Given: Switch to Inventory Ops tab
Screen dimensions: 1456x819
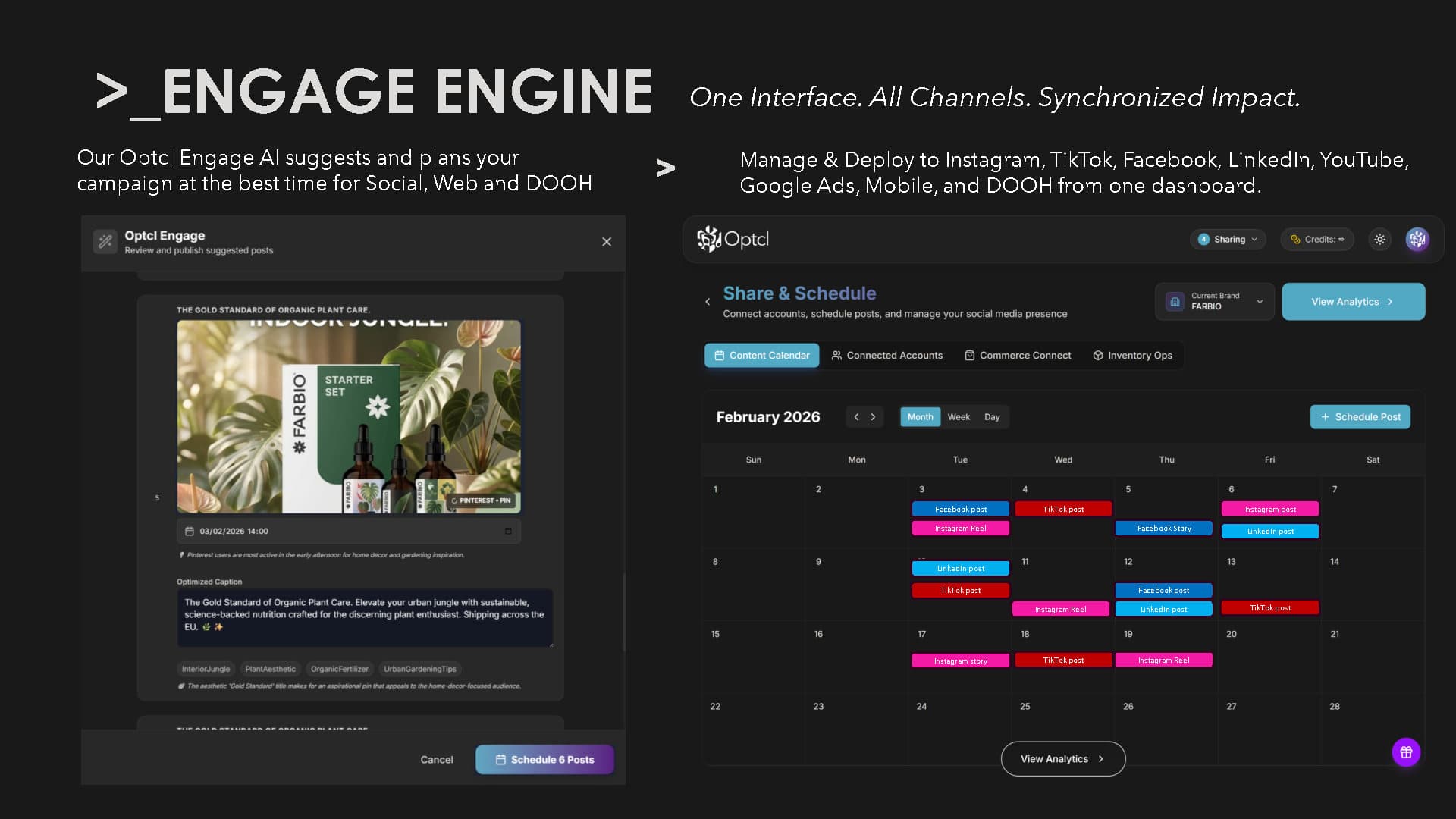Looking at the screenshot, I should 1132,356.
